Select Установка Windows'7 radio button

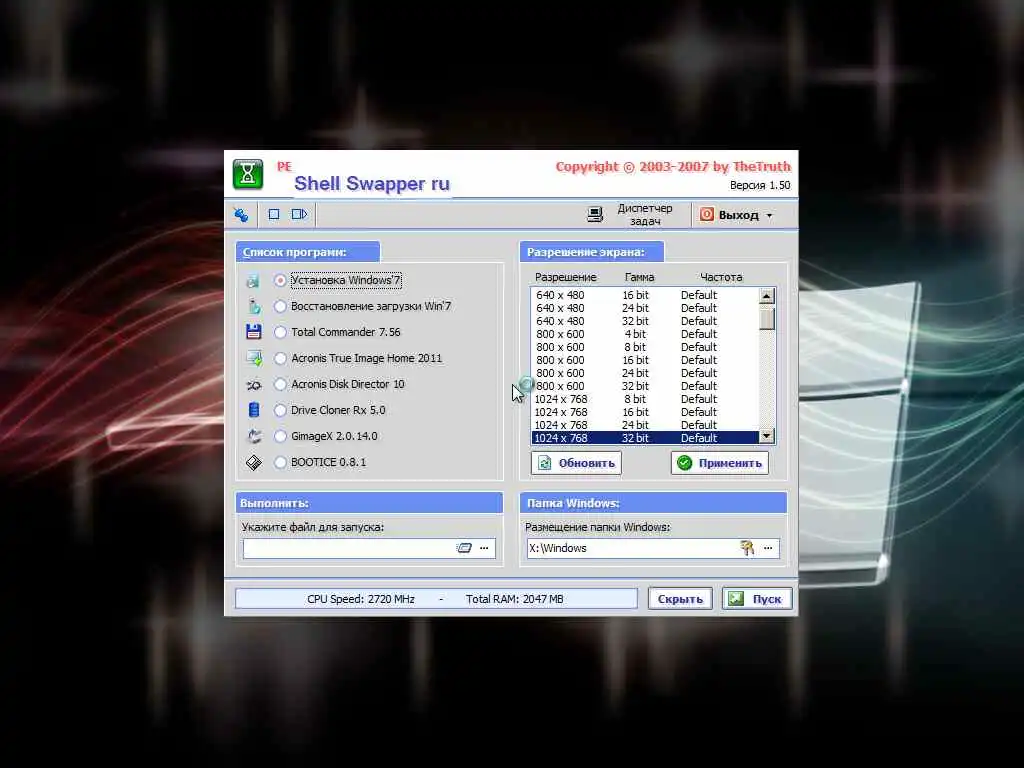(280, 280)
